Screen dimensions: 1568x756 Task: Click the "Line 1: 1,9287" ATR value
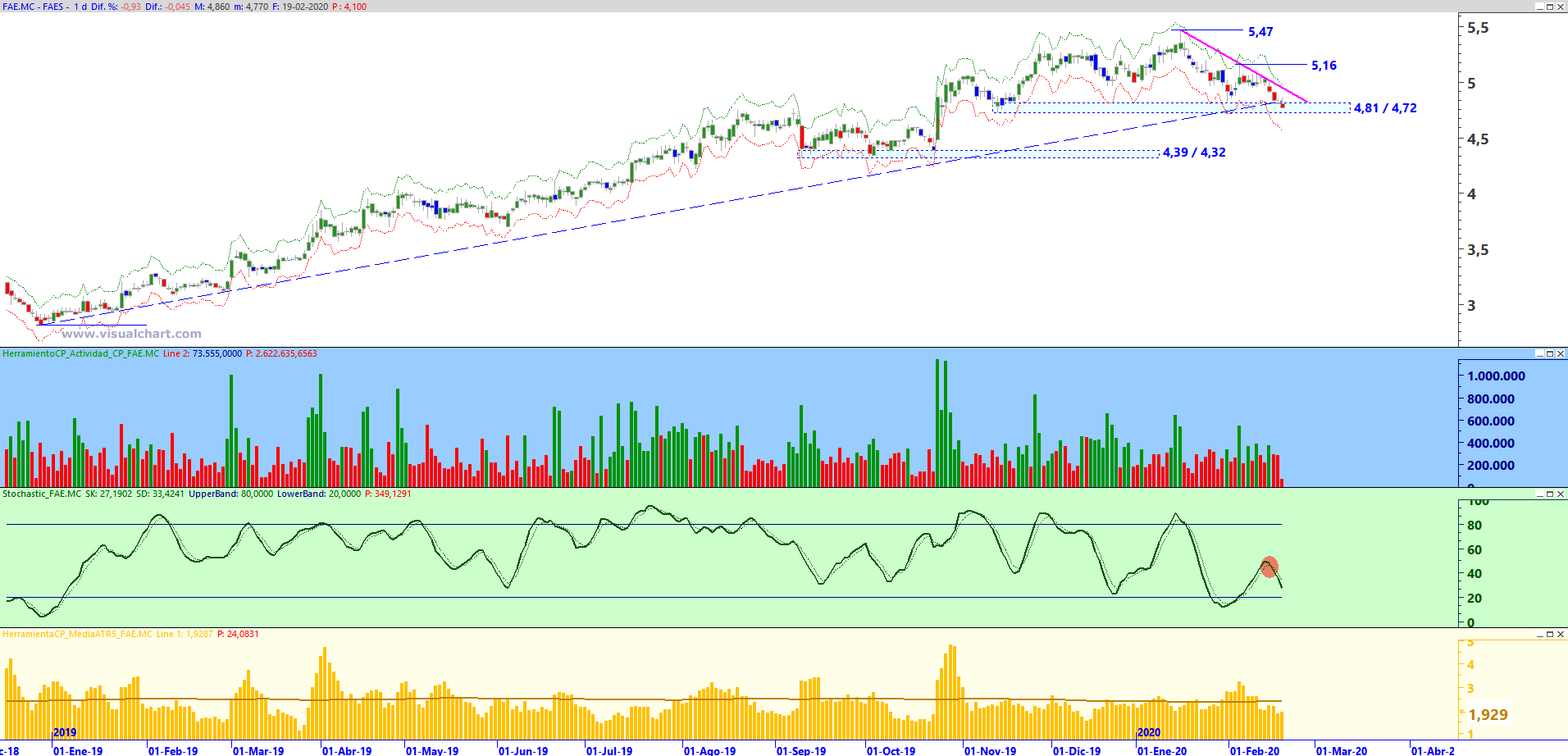(185, 634)
